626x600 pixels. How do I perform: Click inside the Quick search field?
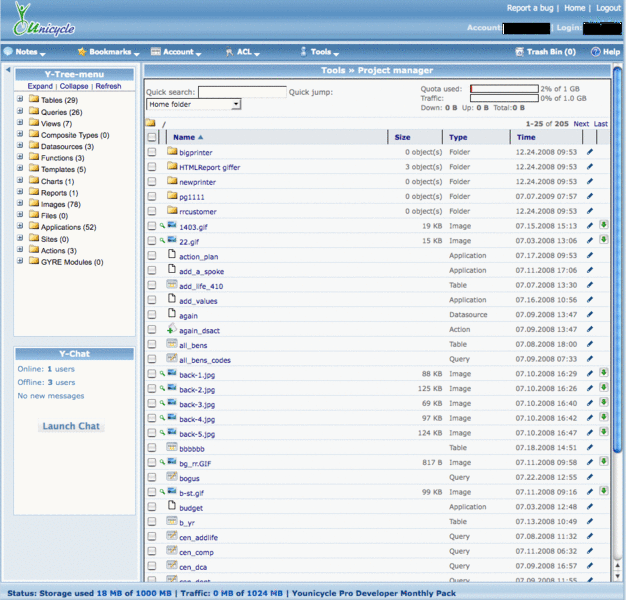(x=241, y=92)
